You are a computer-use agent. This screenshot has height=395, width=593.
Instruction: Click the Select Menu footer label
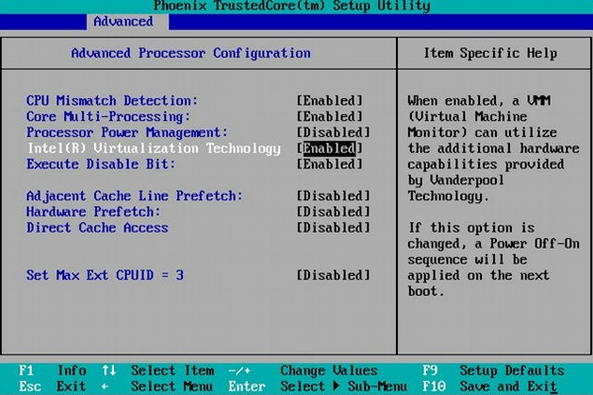point(172,386)
